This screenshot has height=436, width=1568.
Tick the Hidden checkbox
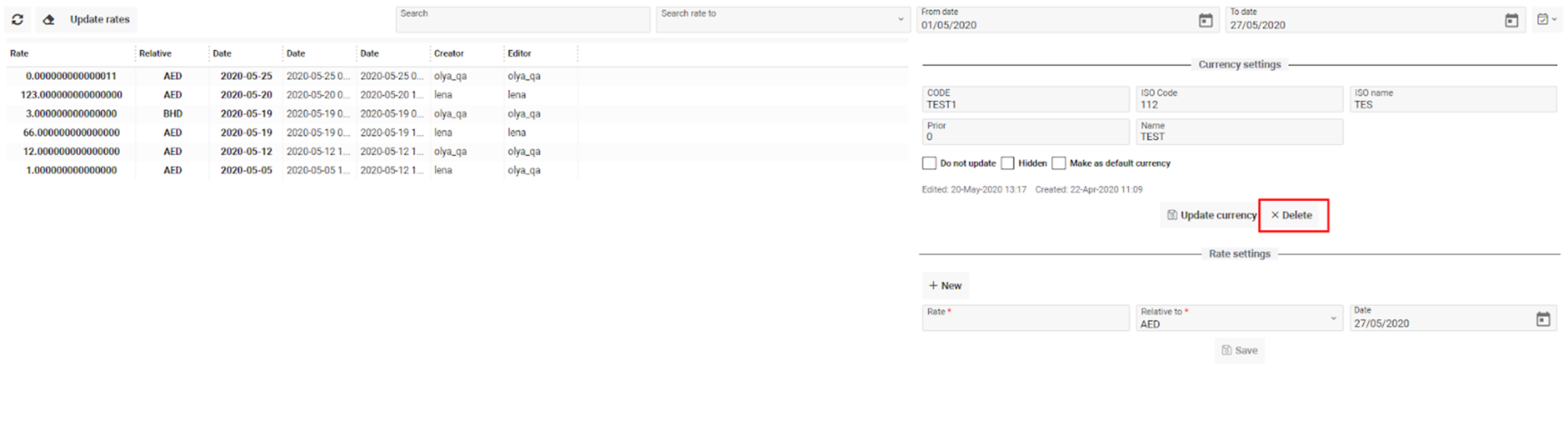point(1007,163)
